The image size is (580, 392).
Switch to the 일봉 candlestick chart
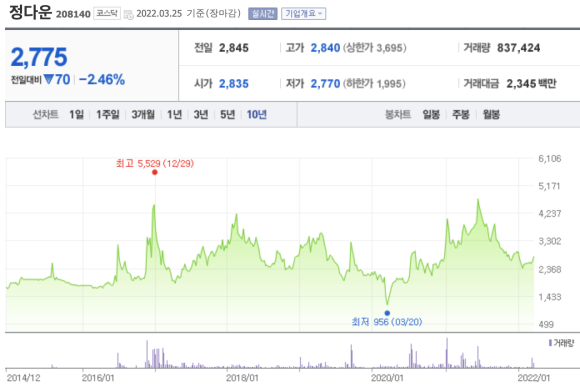click(431, 115)
